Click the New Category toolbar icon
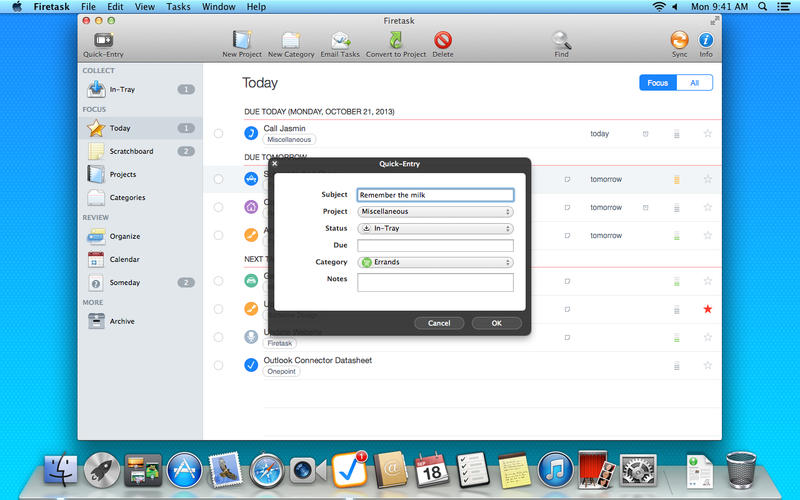 pyautogui.click(x=291, y=41)
